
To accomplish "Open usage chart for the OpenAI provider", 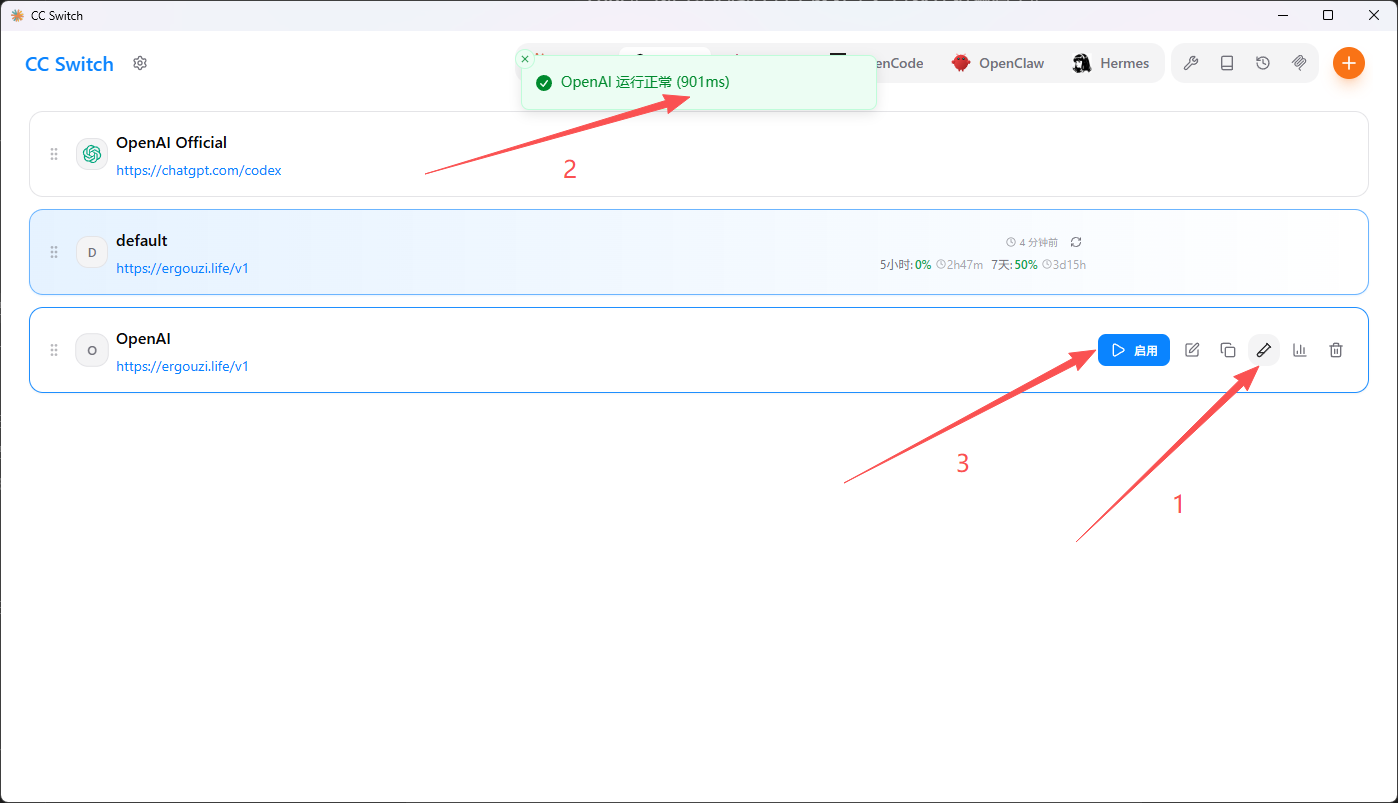I will (x=1300, y=350).
